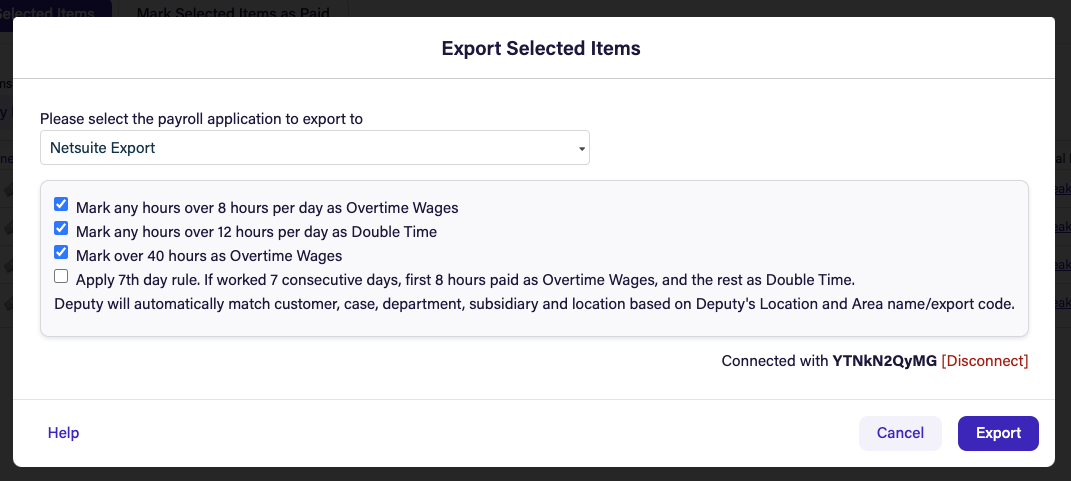Click the label 'Mark any hours over 12 hours per day as Double Time'
Image resolution: width=1071 pixels, height=481 pixels.
click(256, 232)
